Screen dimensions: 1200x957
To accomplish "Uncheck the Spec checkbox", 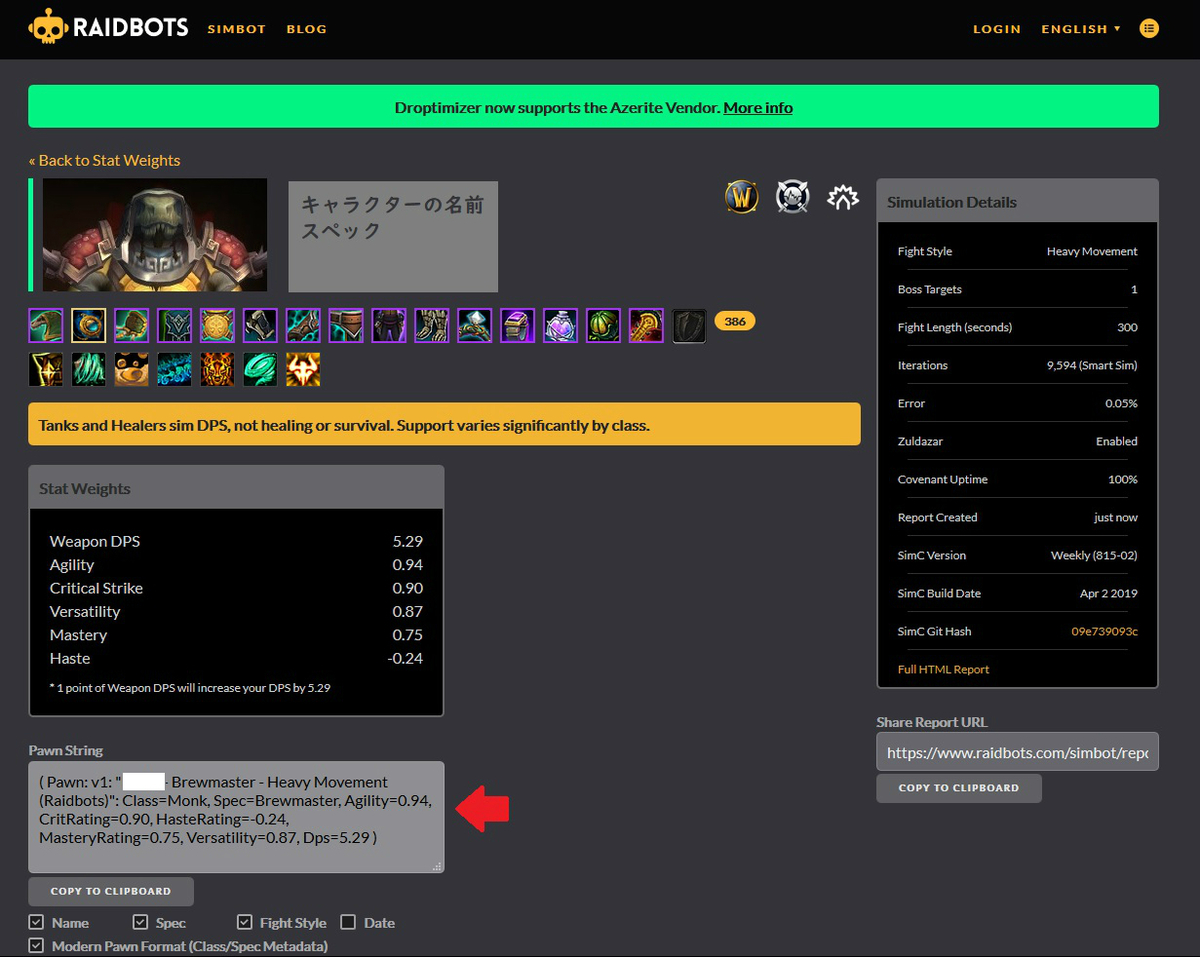I will click(x=141, y=922).
